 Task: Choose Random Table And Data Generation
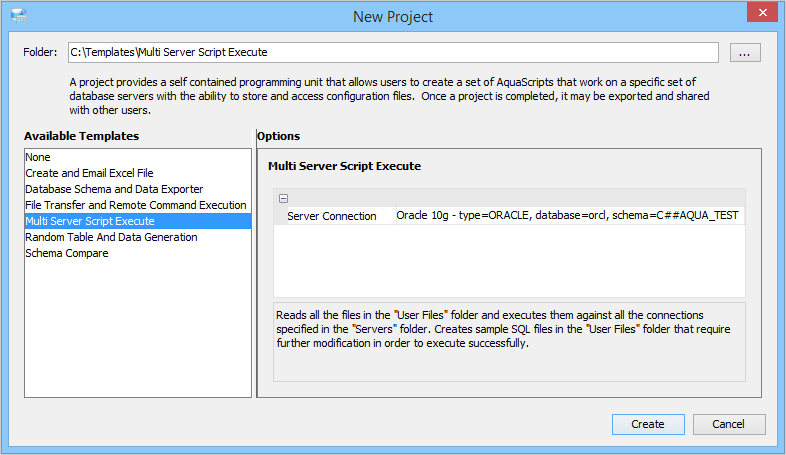pyautogui.click(x=111, y=237)
